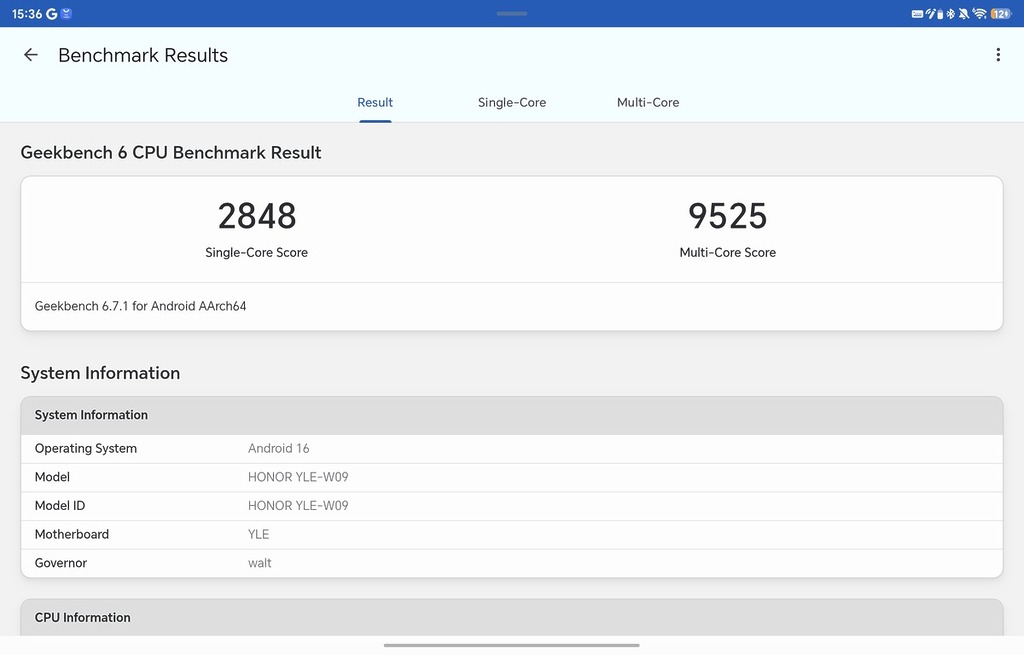Viewport: 1024px width, 655px height.
Task: Tap the notification icon next to the G
Action: coord(67,14)
